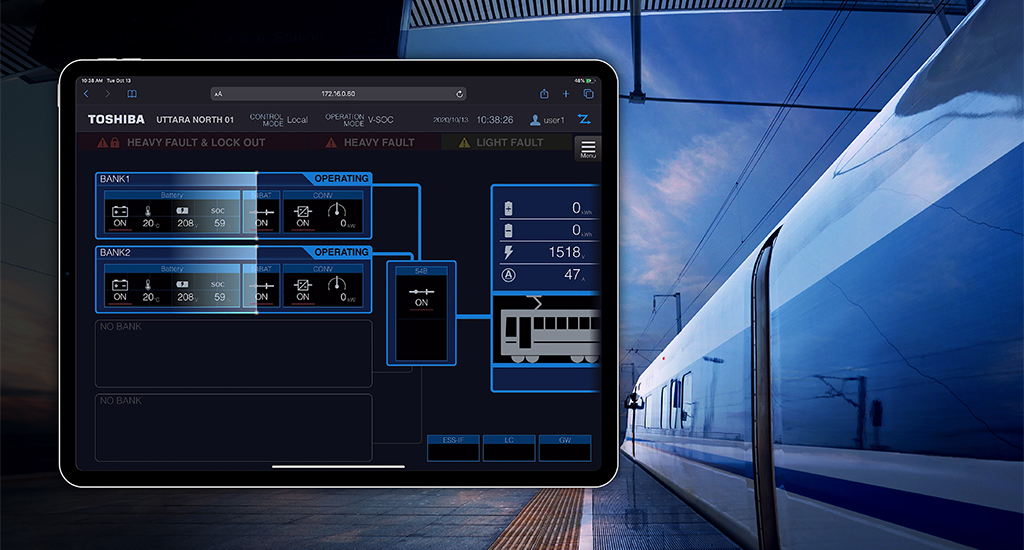Open the hamburger Menu button
Screen dimensions: 1024x550
pos(588,148)
